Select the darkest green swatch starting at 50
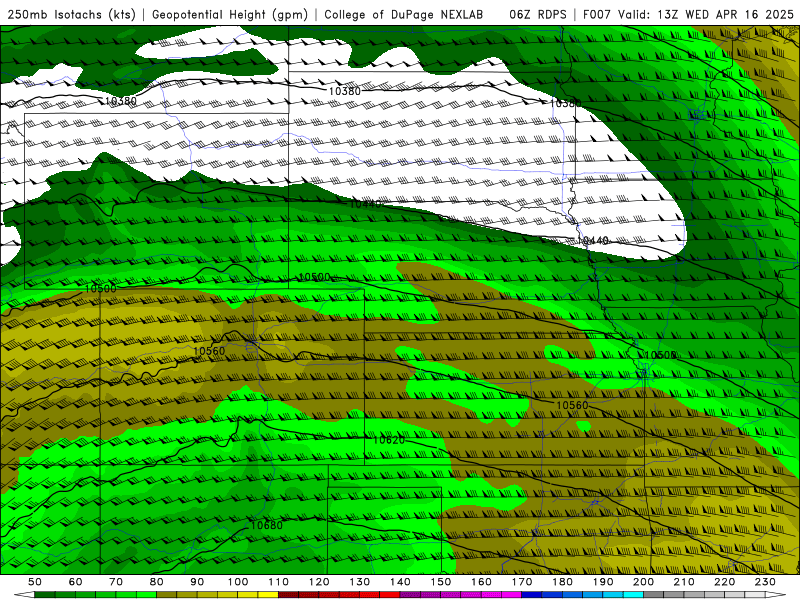Screen dimensions: 800x600 pos(44,594)
